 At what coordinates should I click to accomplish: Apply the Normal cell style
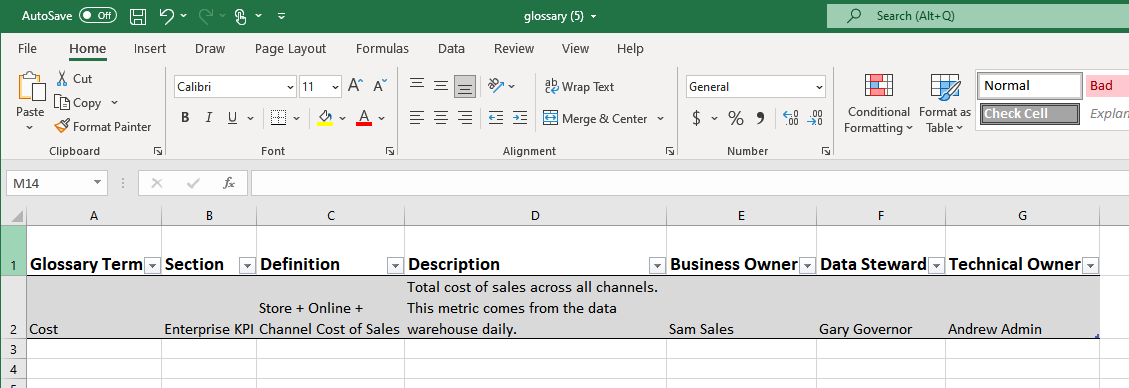tap(1030, 86)
